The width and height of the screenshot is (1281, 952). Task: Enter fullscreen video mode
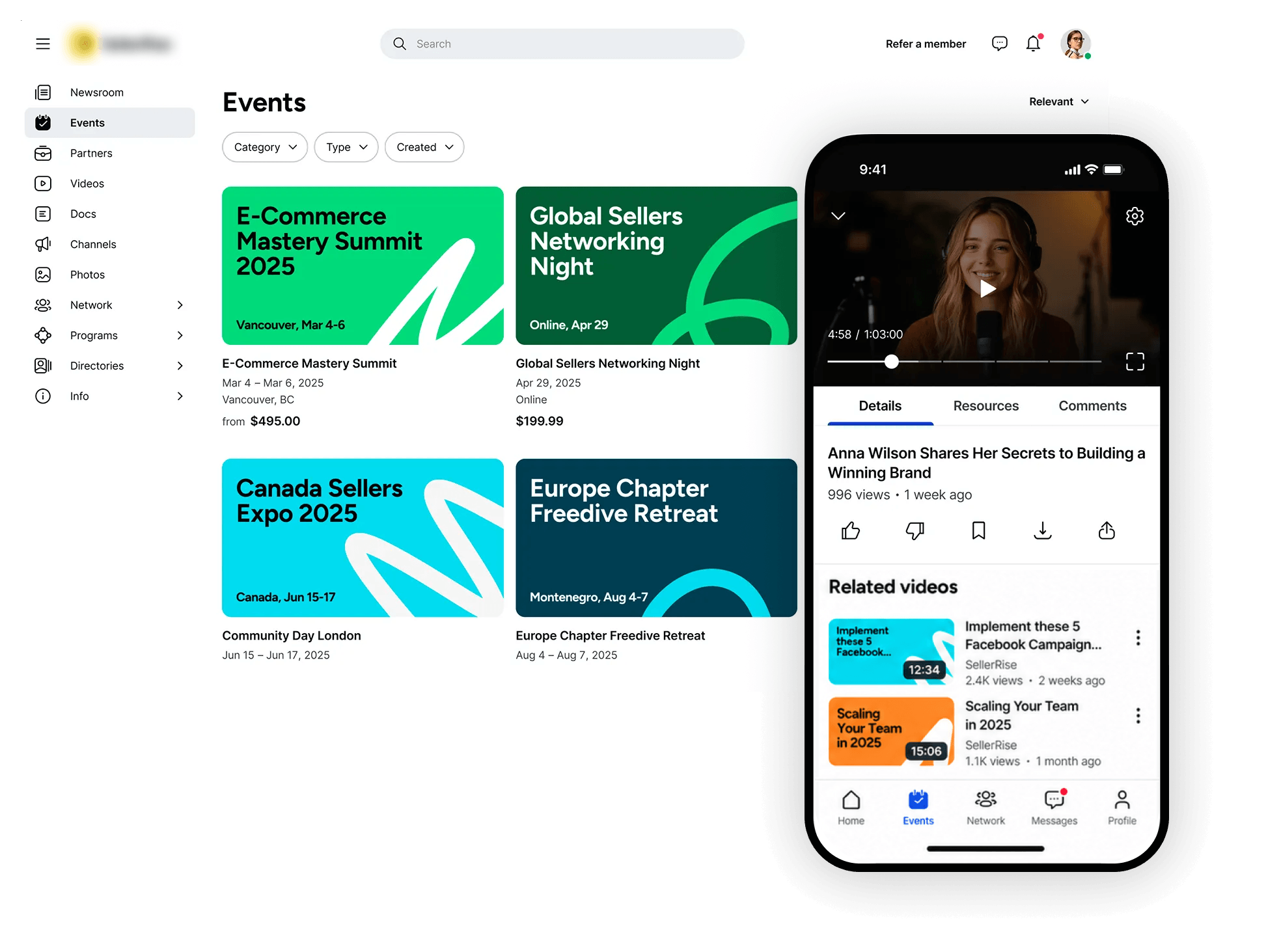click(x=1135, y=362)
